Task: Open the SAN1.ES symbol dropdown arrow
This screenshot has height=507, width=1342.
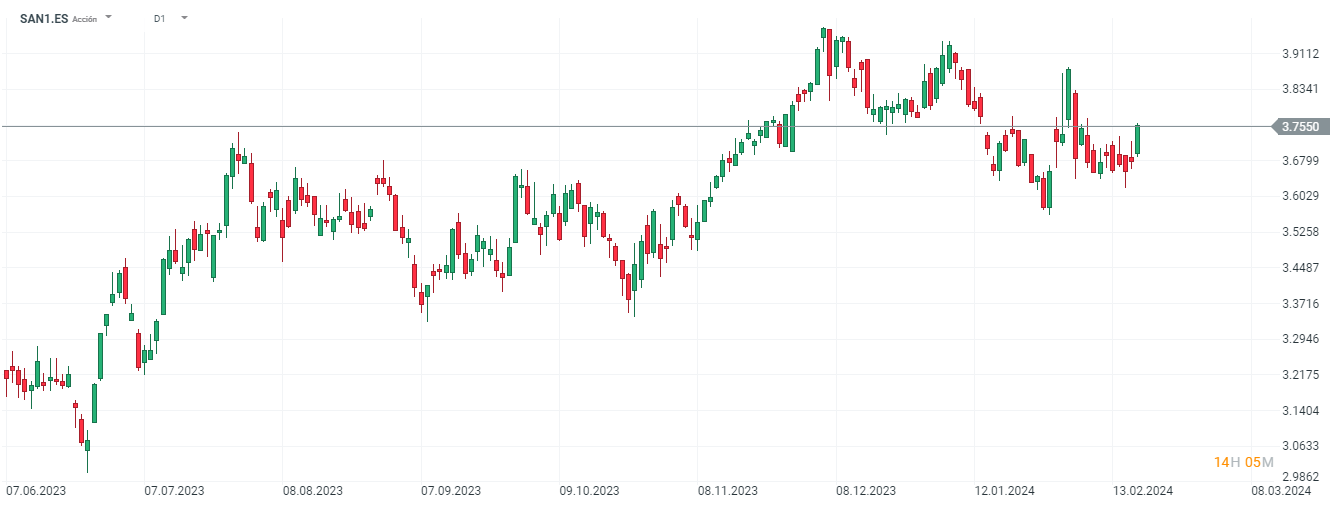Action: [108, 18]
